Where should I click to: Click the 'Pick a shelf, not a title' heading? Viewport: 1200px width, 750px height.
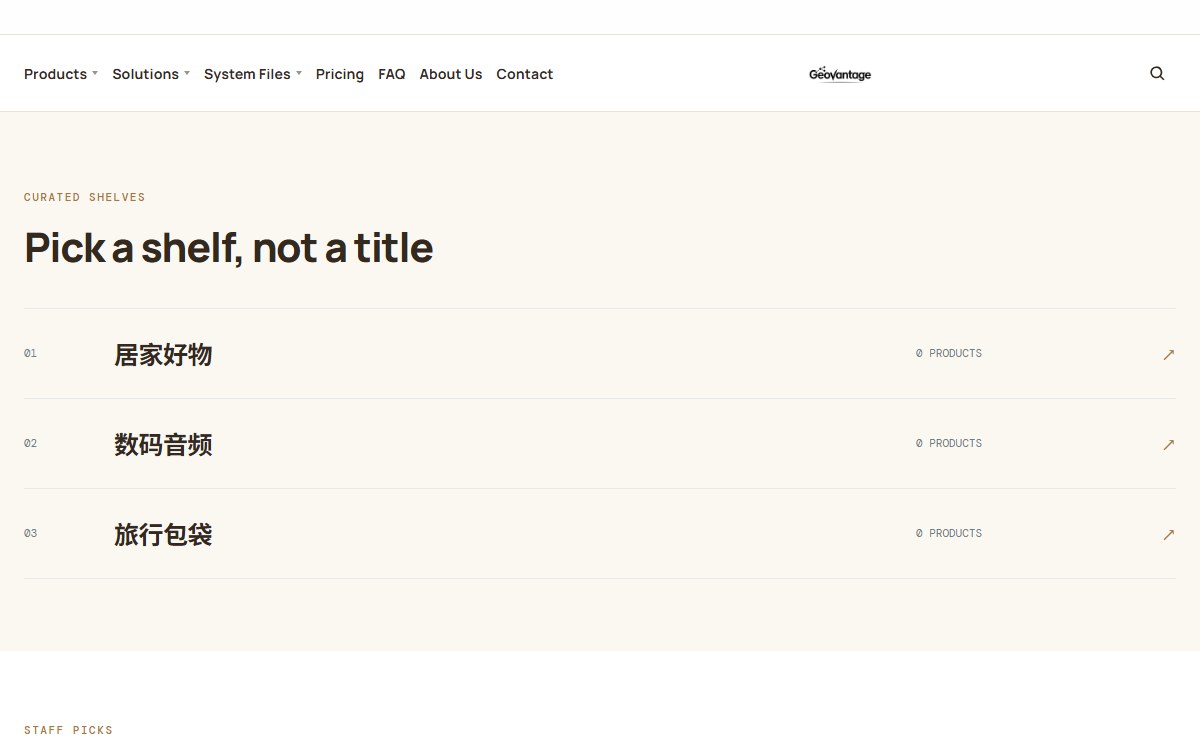229,248
